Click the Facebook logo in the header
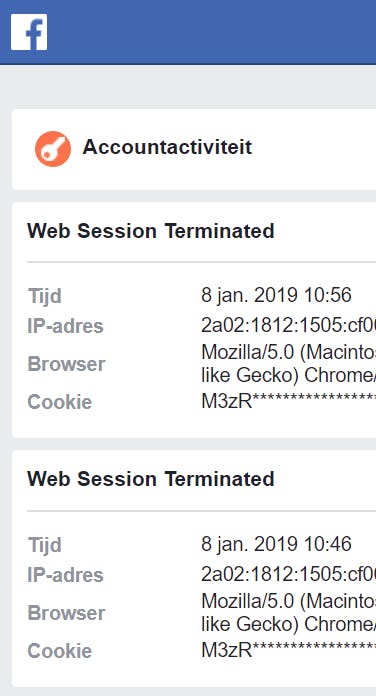 point(29,32)
